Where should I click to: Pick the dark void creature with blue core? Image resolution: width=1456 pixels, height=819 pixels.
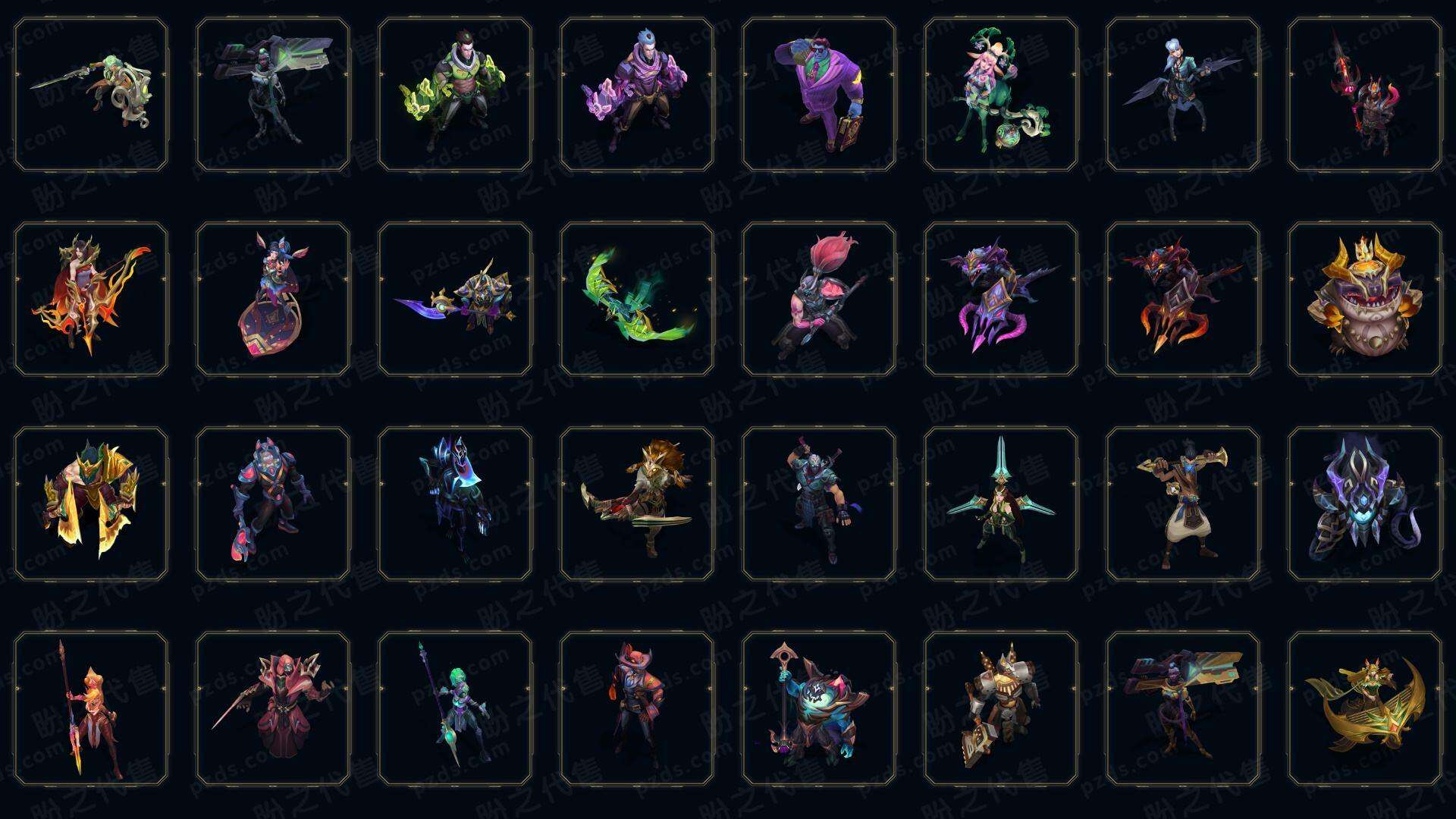tap(1365, 504)
